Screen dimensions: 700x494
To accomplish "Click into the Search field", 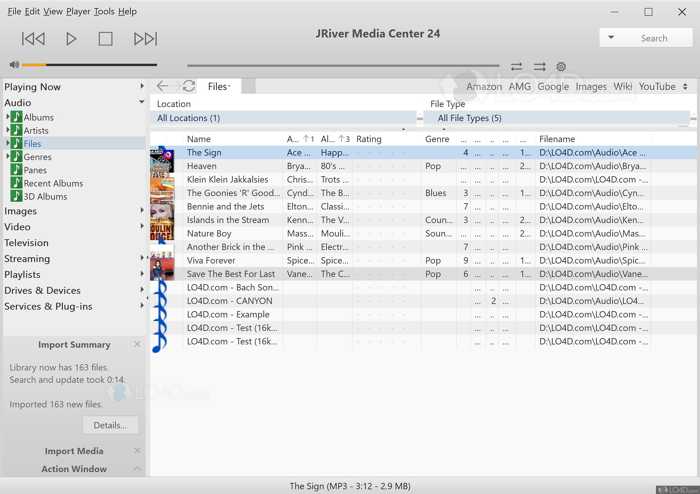I will tap(654, 38).
